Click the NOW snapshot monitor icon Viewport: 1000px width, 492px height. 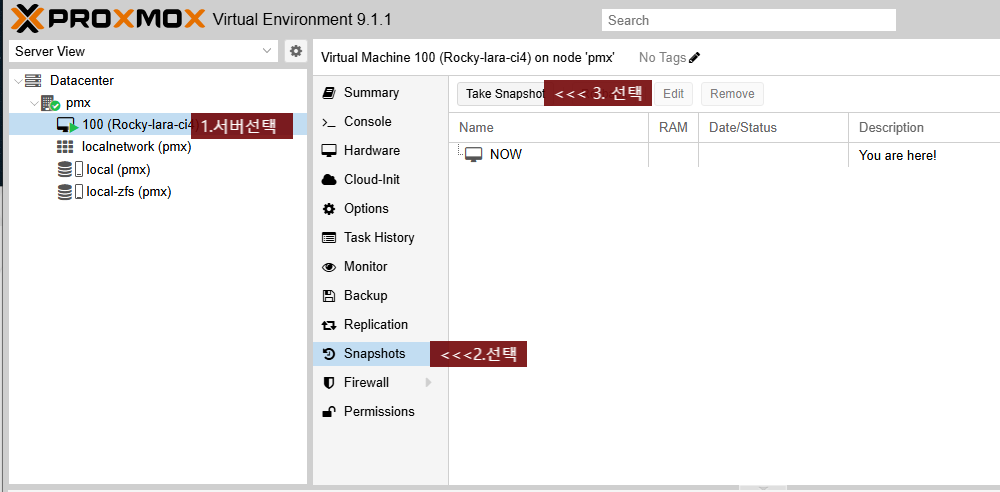point(474,154)
